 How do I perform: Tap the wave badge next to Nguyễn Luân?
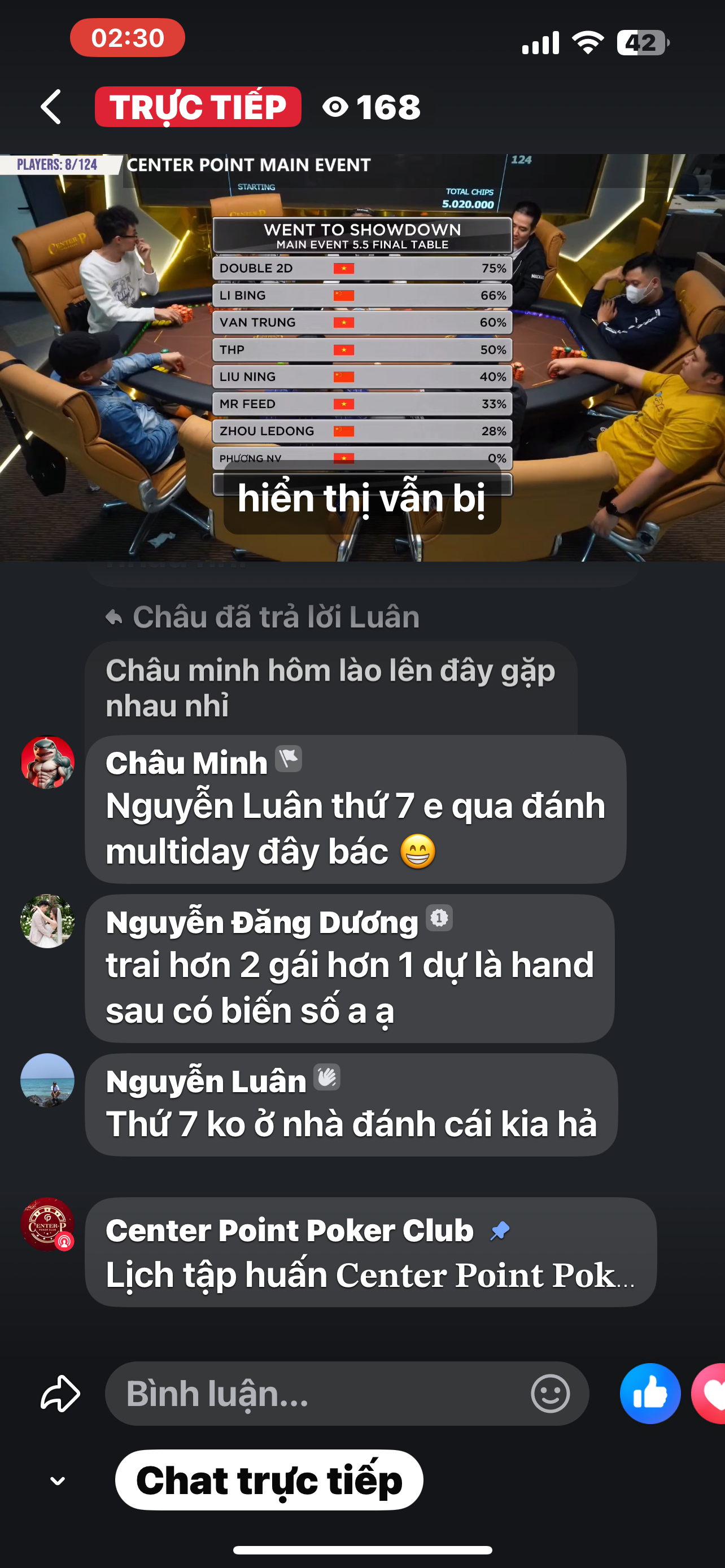(327, 1078)
